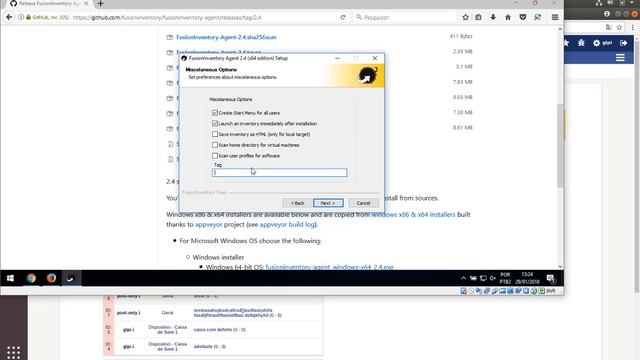Open the Ubuntu show applications grid

click(x=13, y=352)
